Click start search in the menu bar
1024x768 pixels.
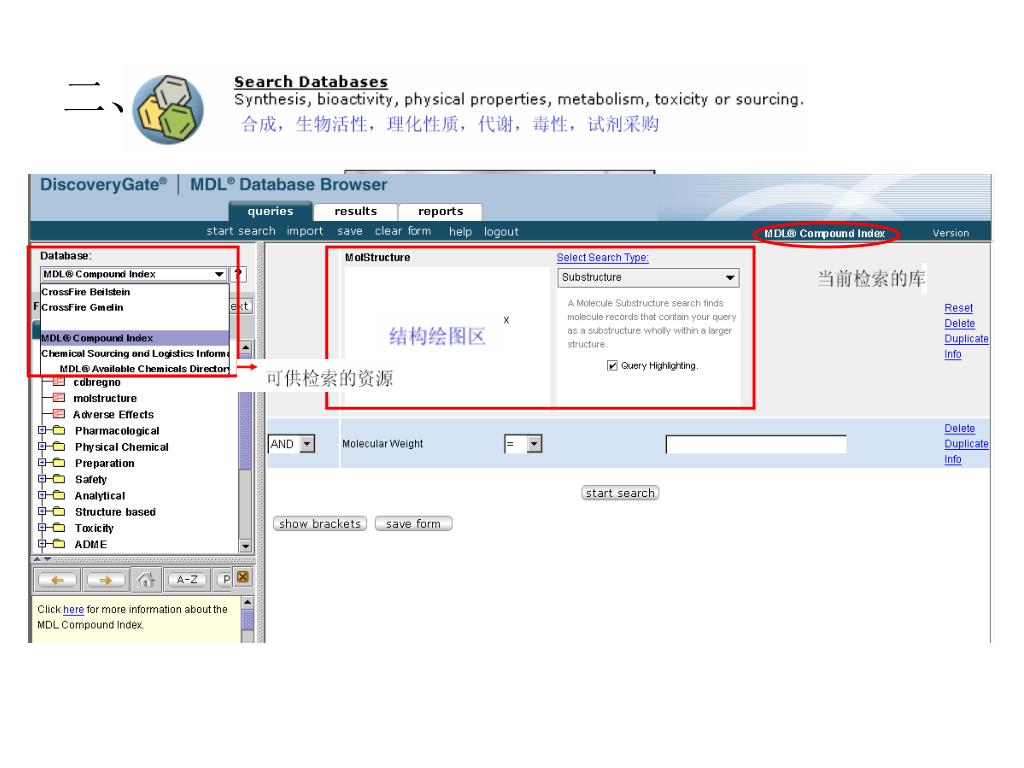tap(241, 231)
